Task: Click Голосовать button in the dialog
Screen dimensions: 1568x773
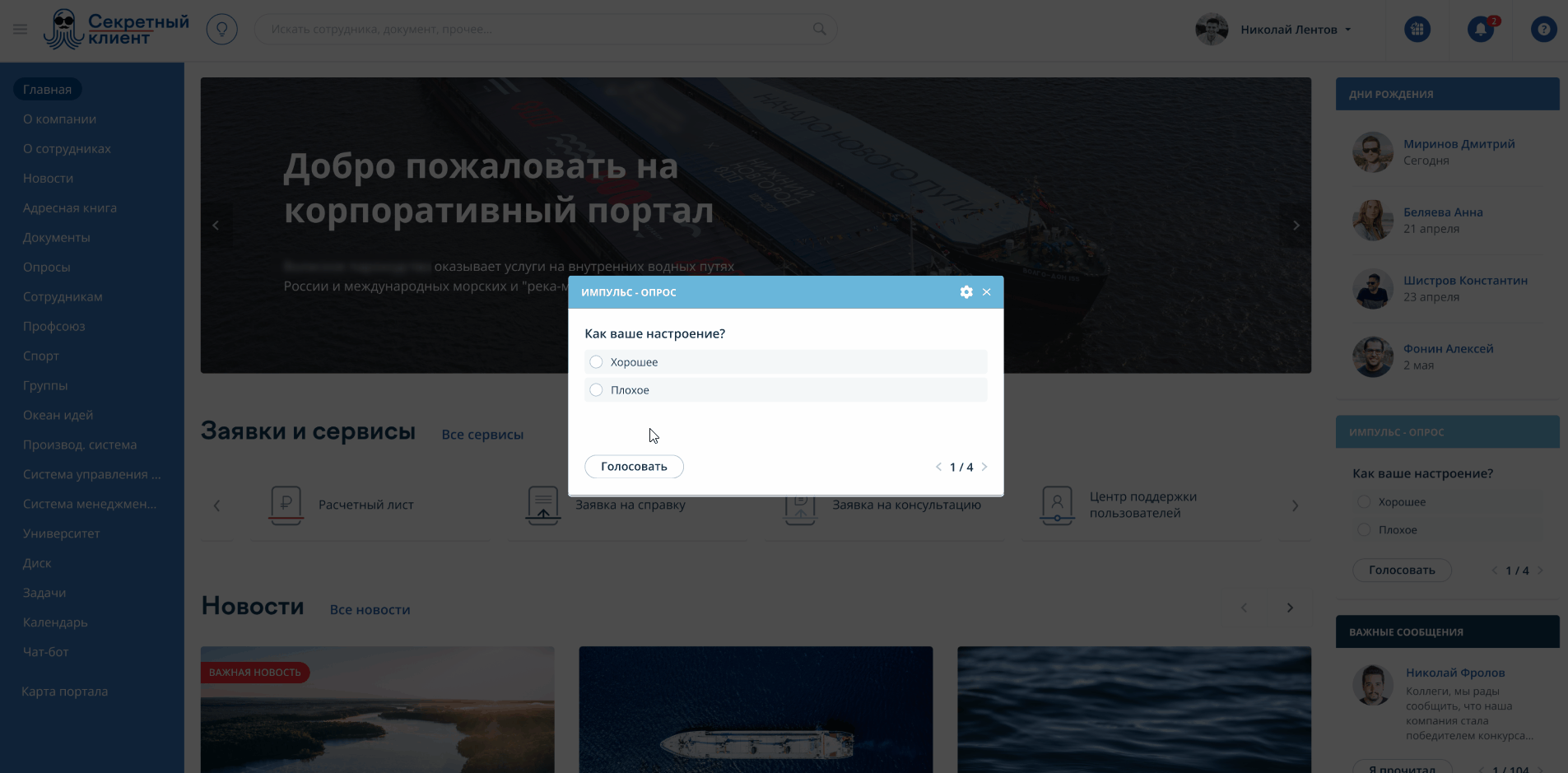Action: pos(634,467)
